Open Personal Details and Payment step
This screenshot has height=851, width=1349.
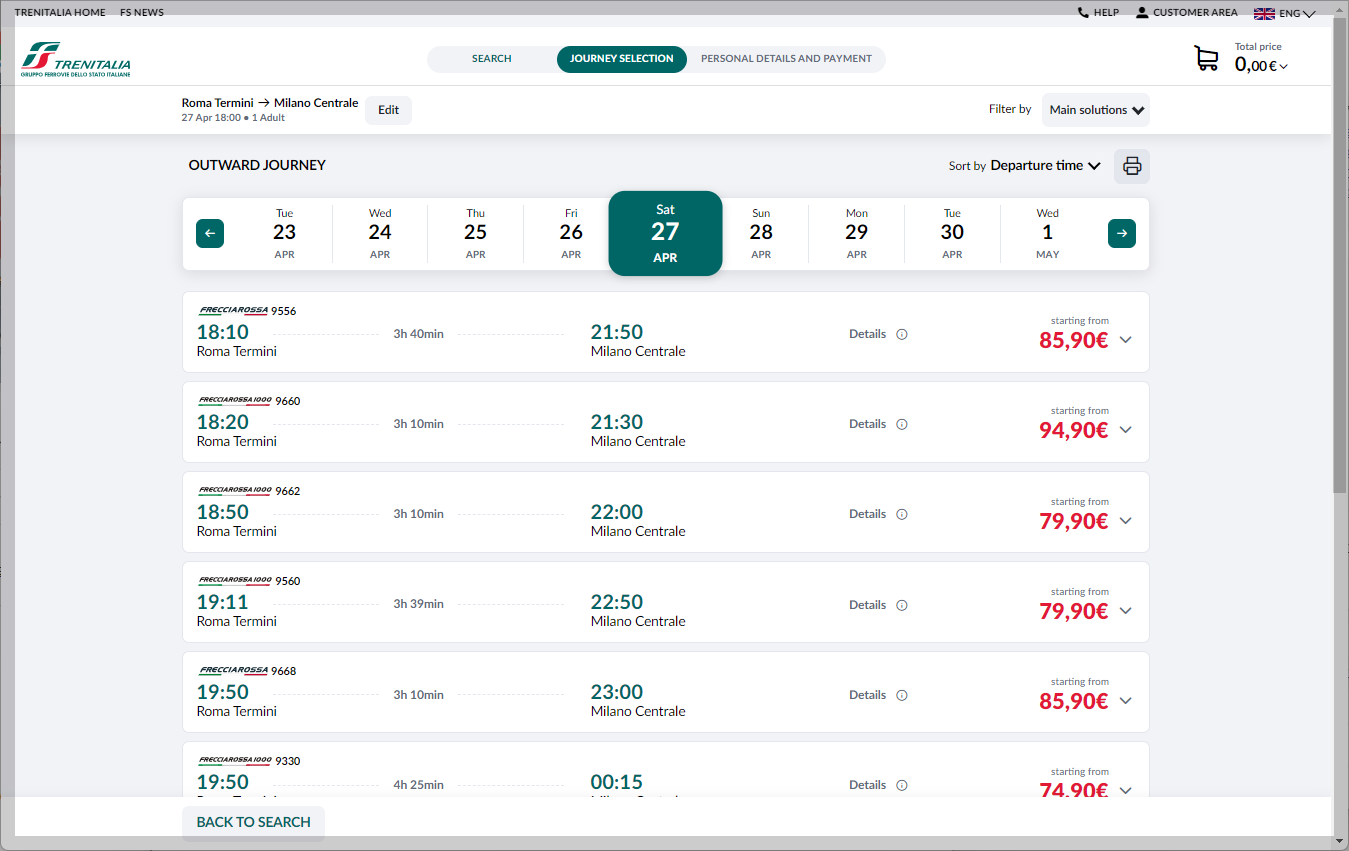click(786, 59)
